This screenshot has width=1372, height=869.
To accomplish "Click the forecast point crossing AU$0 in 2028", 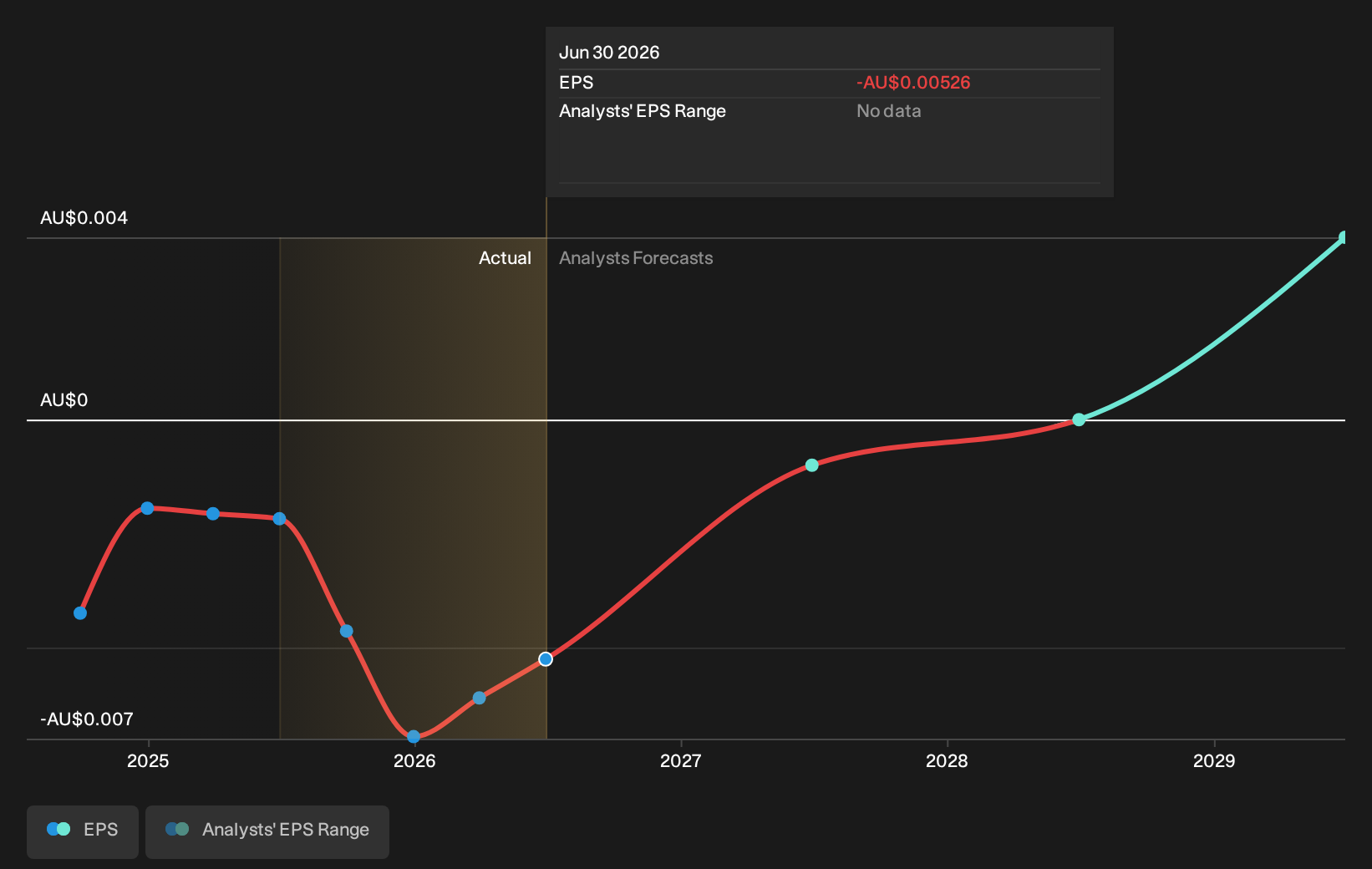I will [1079, 419].
